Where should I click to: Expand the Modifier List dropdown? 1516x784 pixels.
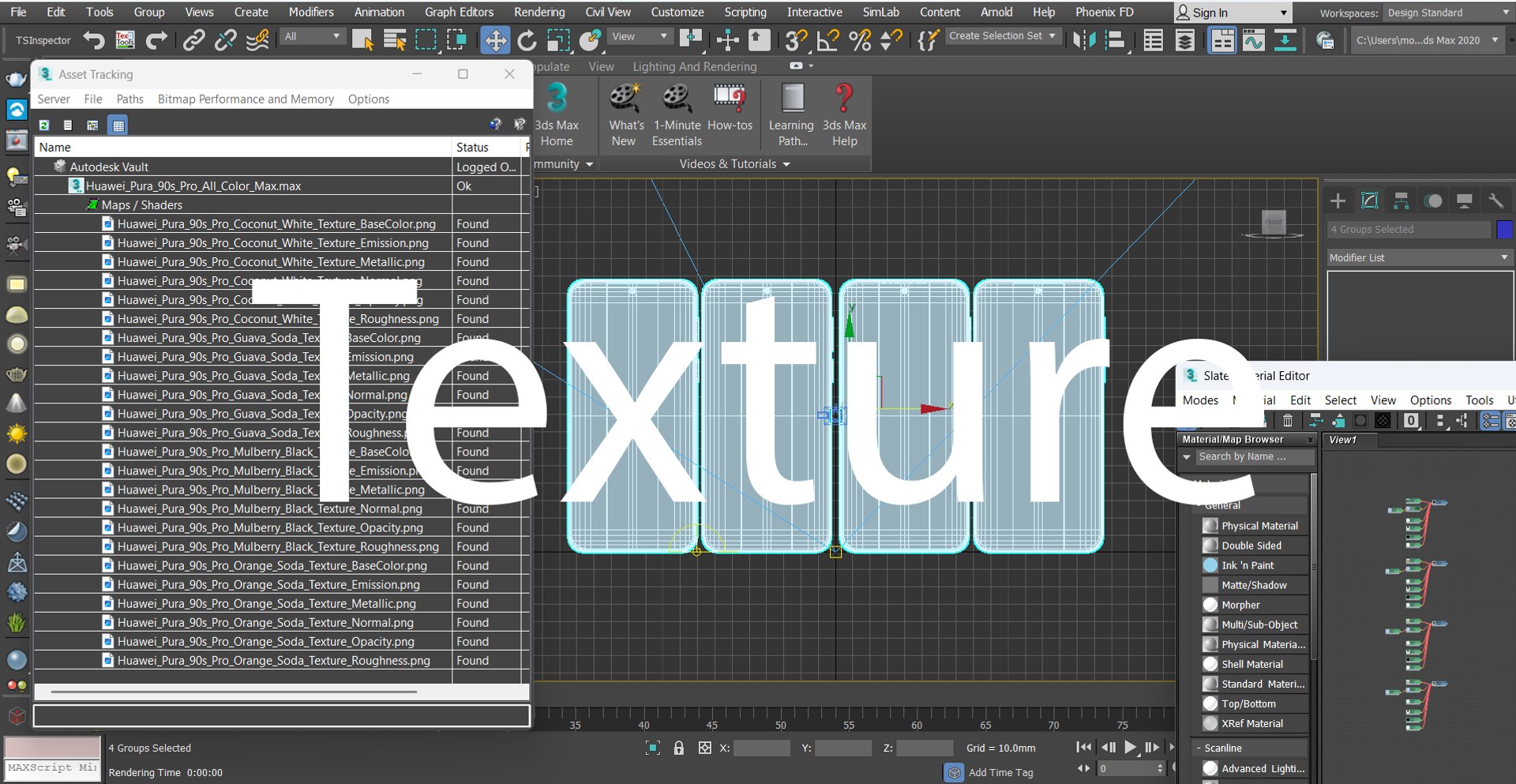1419,257
